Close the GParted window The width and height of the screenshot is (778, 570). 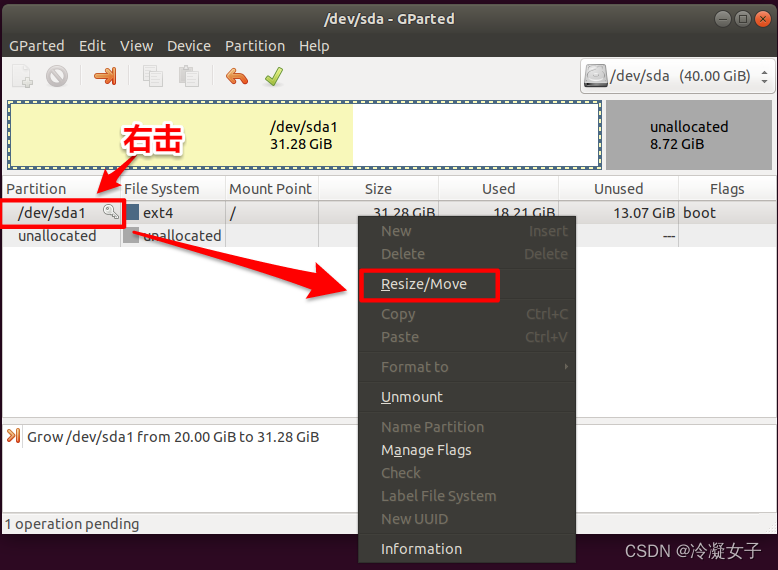763,19
